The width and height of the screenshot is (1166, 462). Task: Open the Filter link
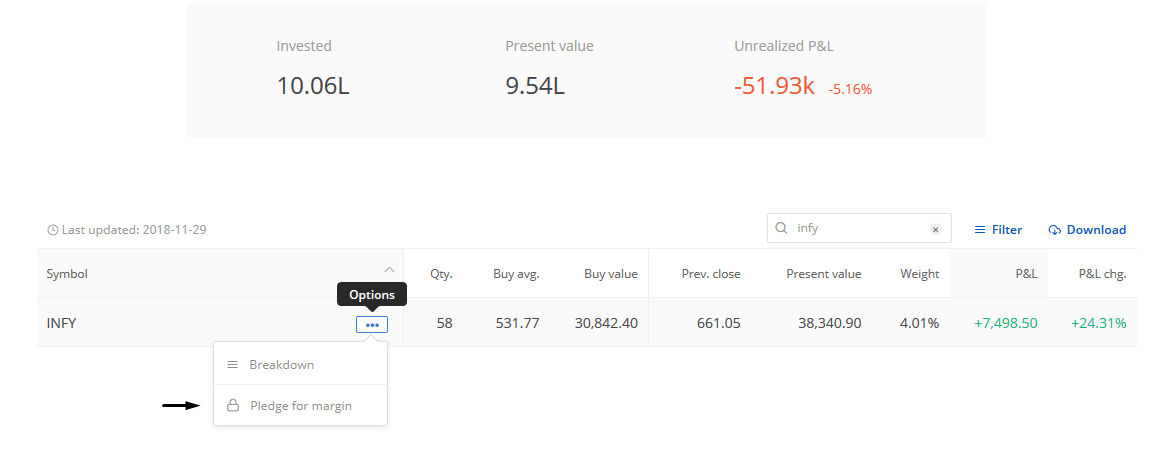[x=1007, y=230]
